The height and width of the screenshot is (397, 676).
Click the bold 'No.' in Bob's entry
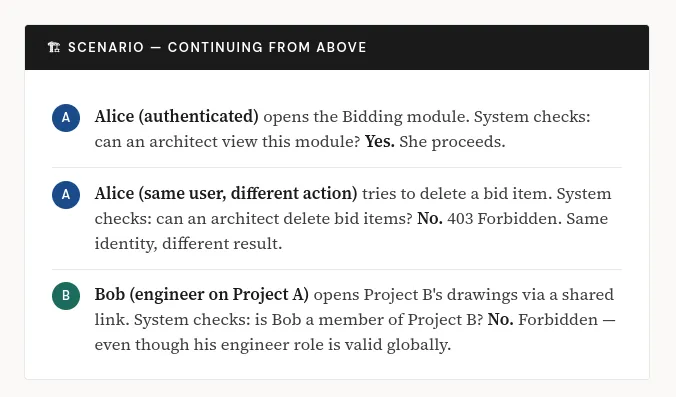coord(500,320)
